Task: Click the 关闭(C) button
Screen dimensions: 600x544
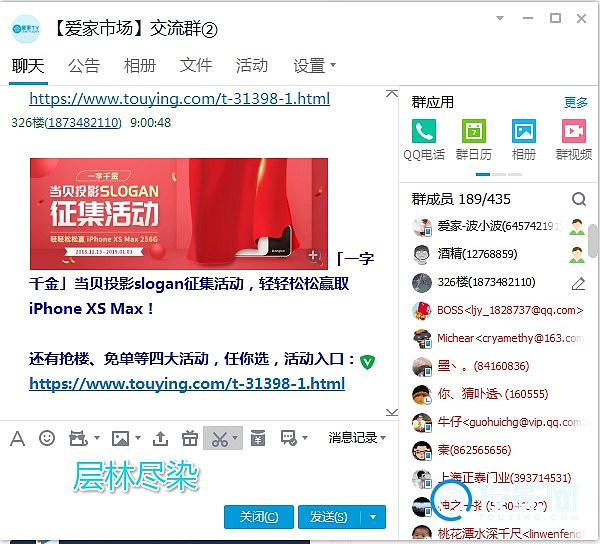Action: point(259,517)
